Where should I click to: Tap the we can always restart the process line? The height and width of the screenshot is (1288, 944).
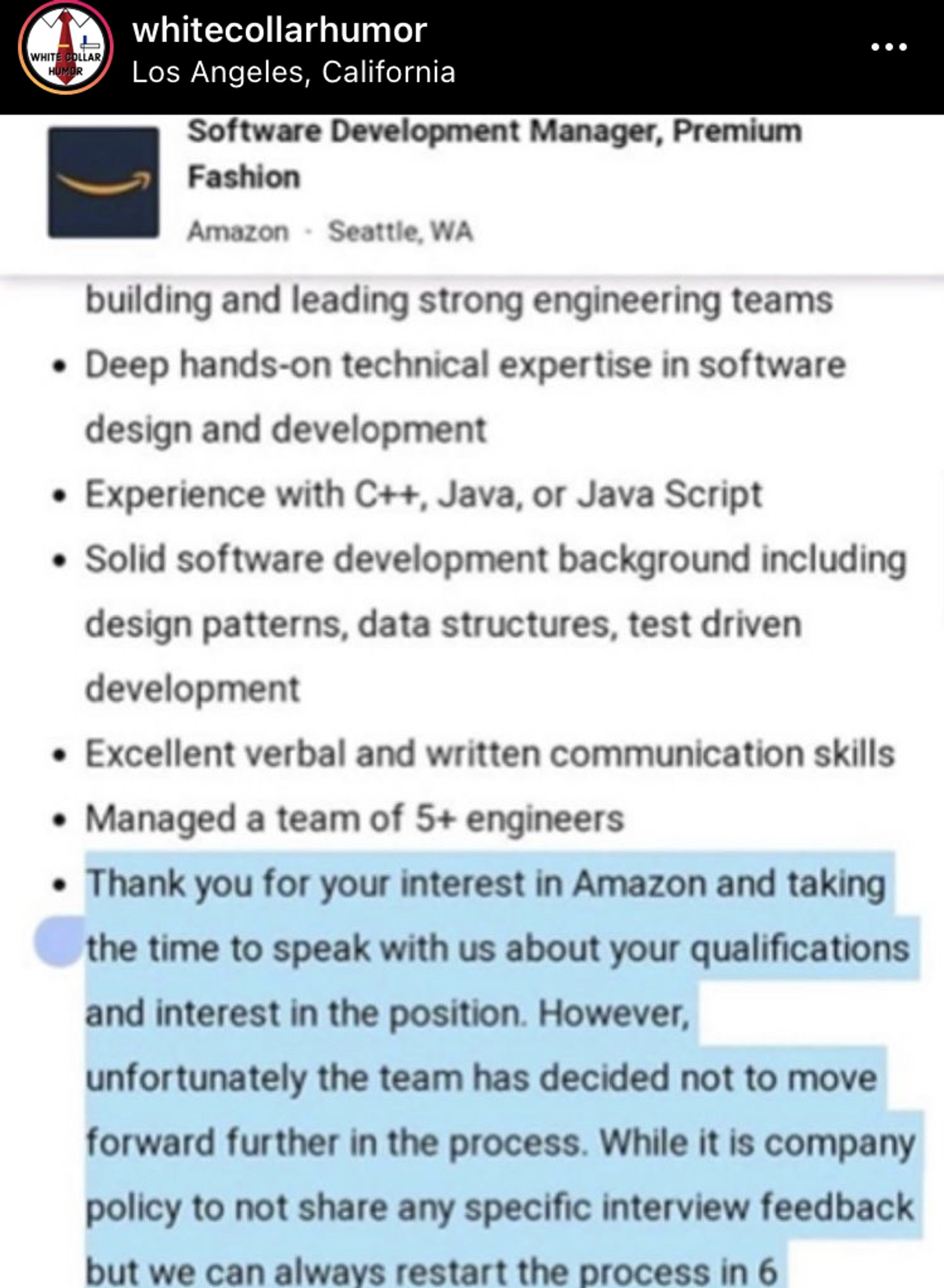[x=431, y=1270]
